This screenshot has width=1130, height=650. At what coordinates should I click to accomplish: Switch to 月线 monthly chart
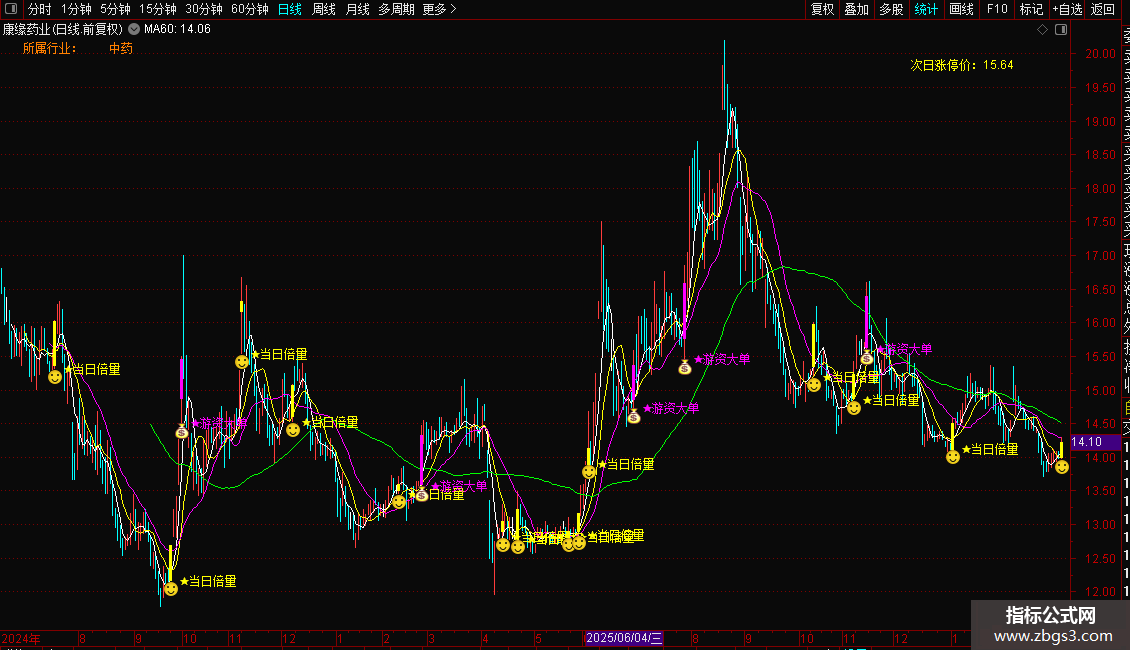pos(357,9)
